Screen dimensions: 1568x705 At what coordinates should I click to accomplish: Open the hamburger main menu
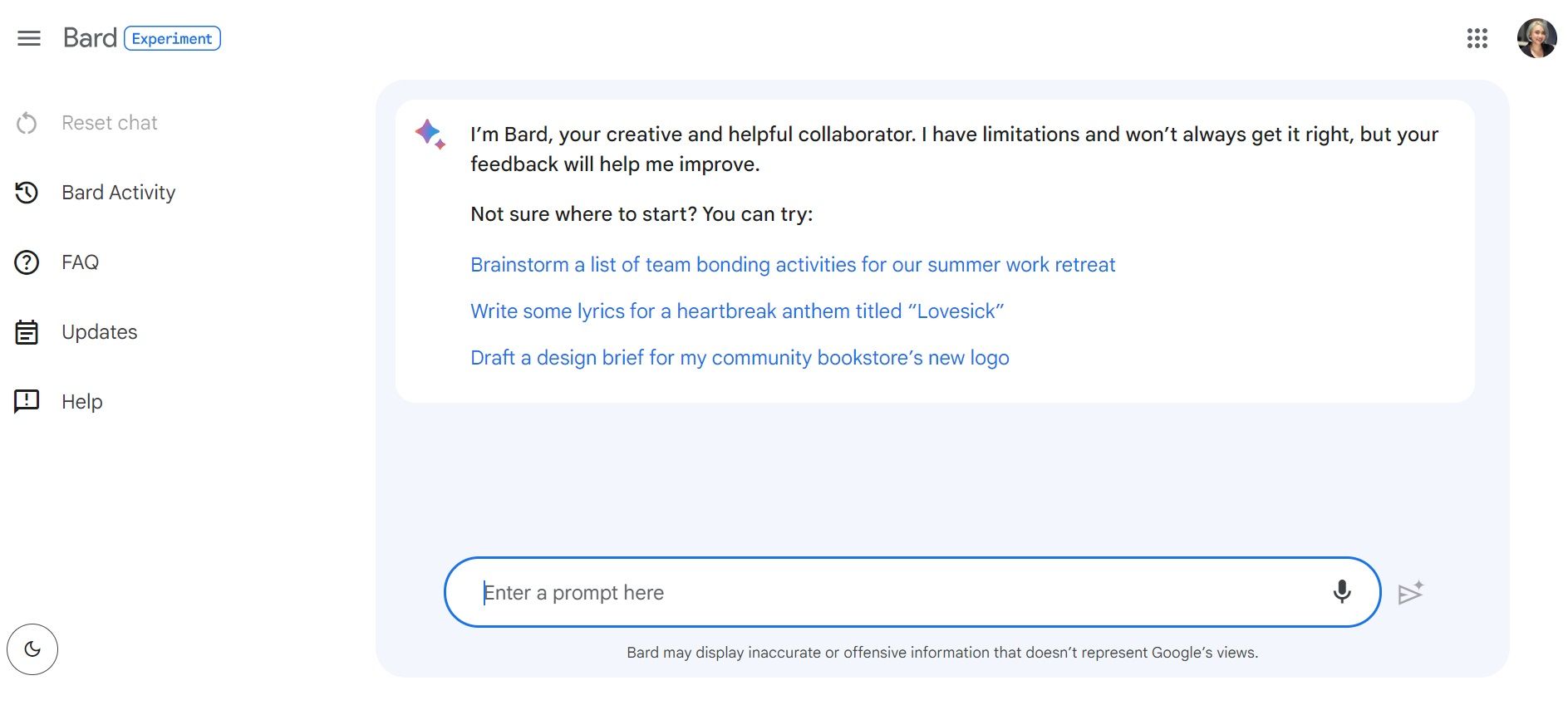coord(29,38)
